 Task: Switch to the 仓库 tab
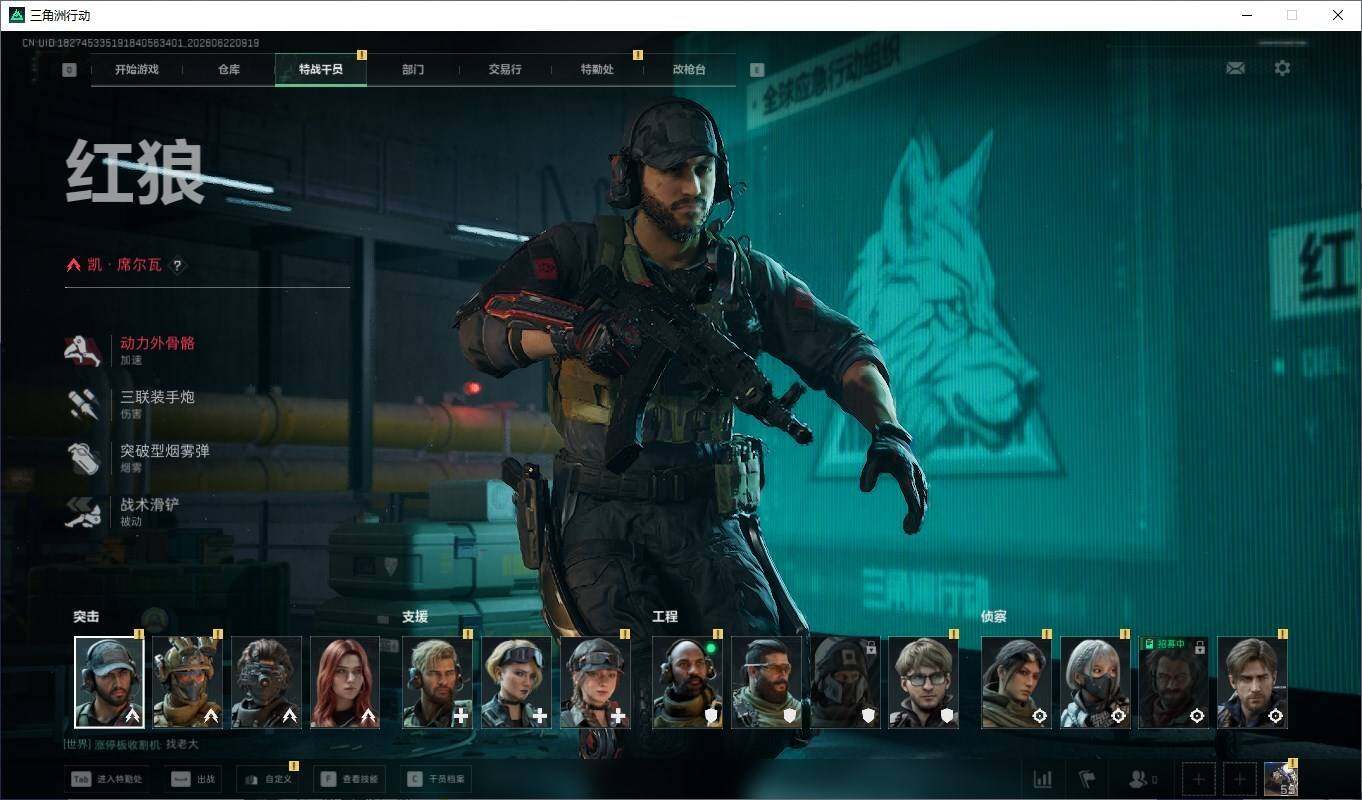pos(229,70)
